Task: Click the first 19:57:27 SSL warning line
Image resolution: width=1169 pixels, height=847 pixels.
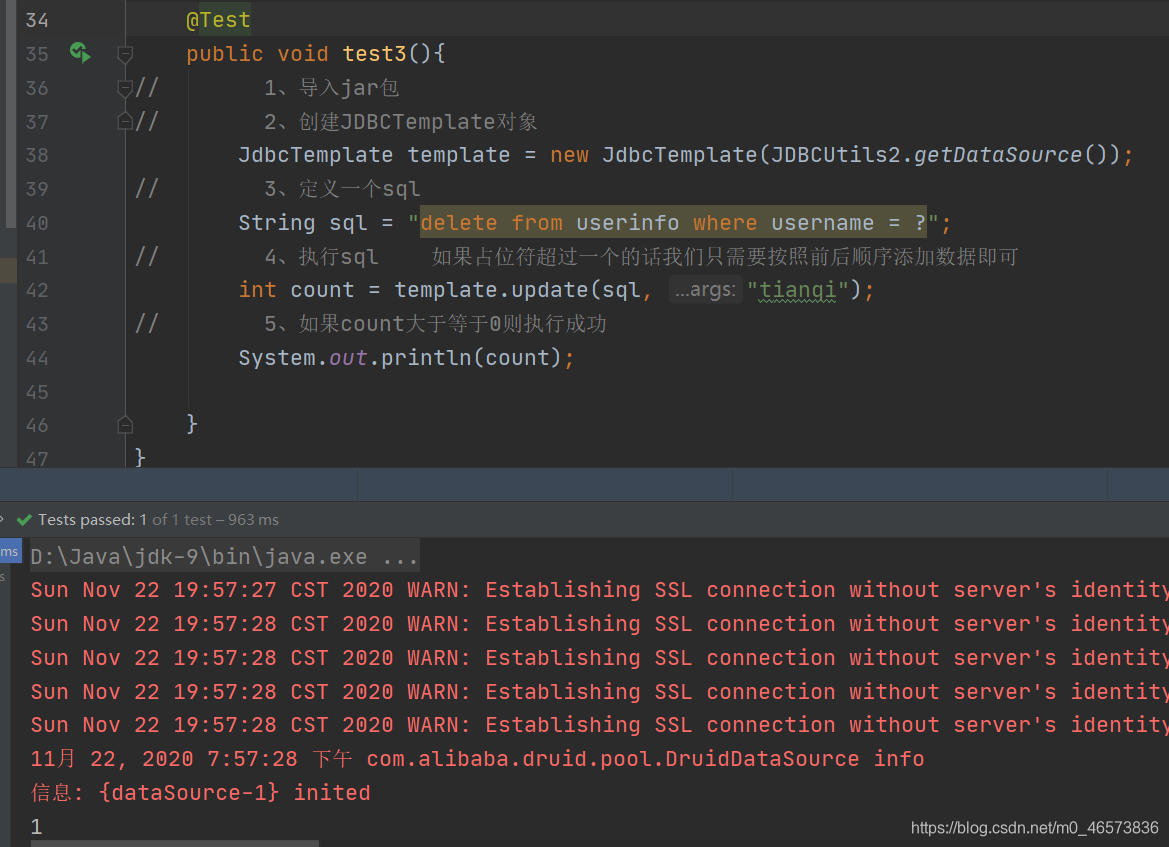Action: (x=599, y=591)
